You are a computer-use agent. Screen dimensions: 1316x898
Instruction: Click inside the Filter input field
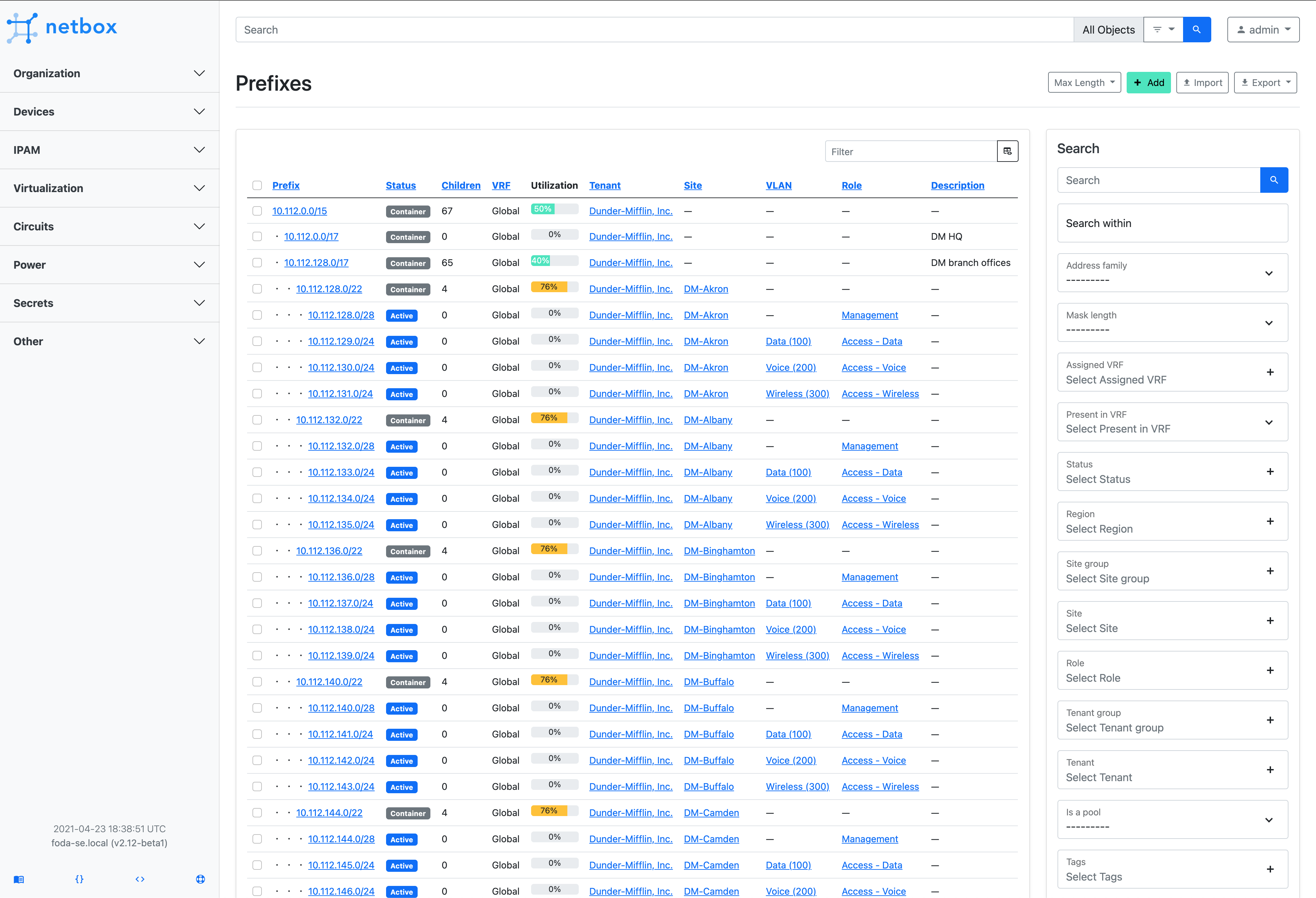(906, 151)
